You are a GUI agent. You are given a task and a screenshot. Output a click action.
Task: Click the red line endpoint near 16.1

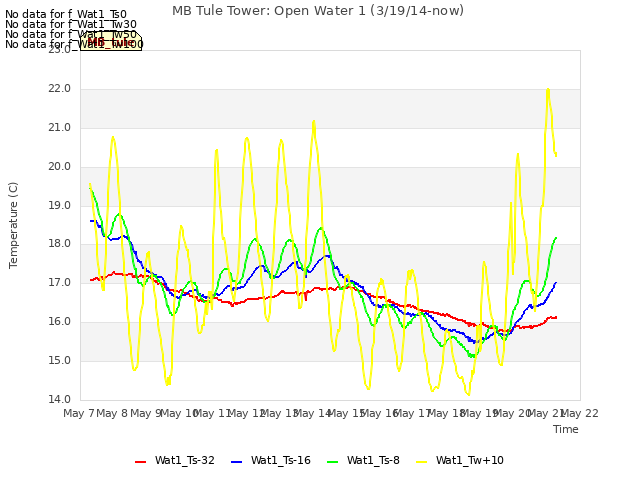pos(556,317)
